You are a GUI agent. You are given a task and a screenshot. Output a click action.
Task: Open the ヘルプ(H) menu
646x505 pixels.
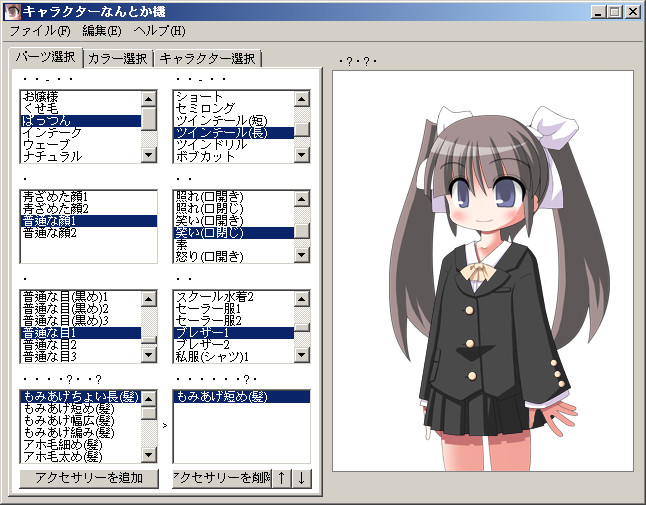160,32
